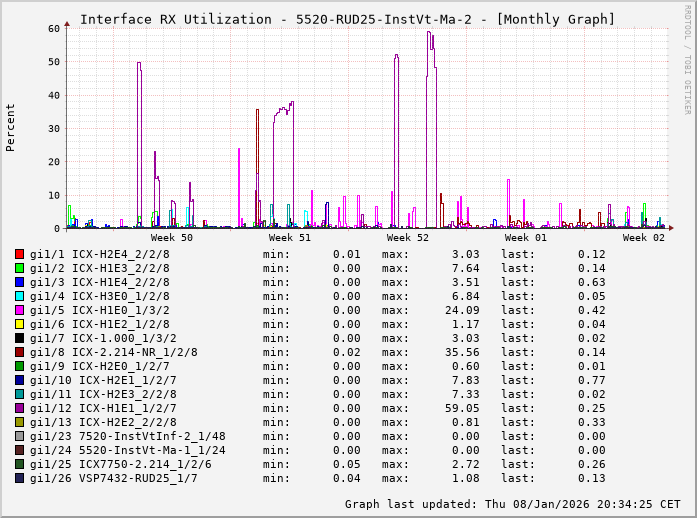The height and width of the screenshot is (518, 697).
Task: Click the max value 7.83
Action: [466, 380]
